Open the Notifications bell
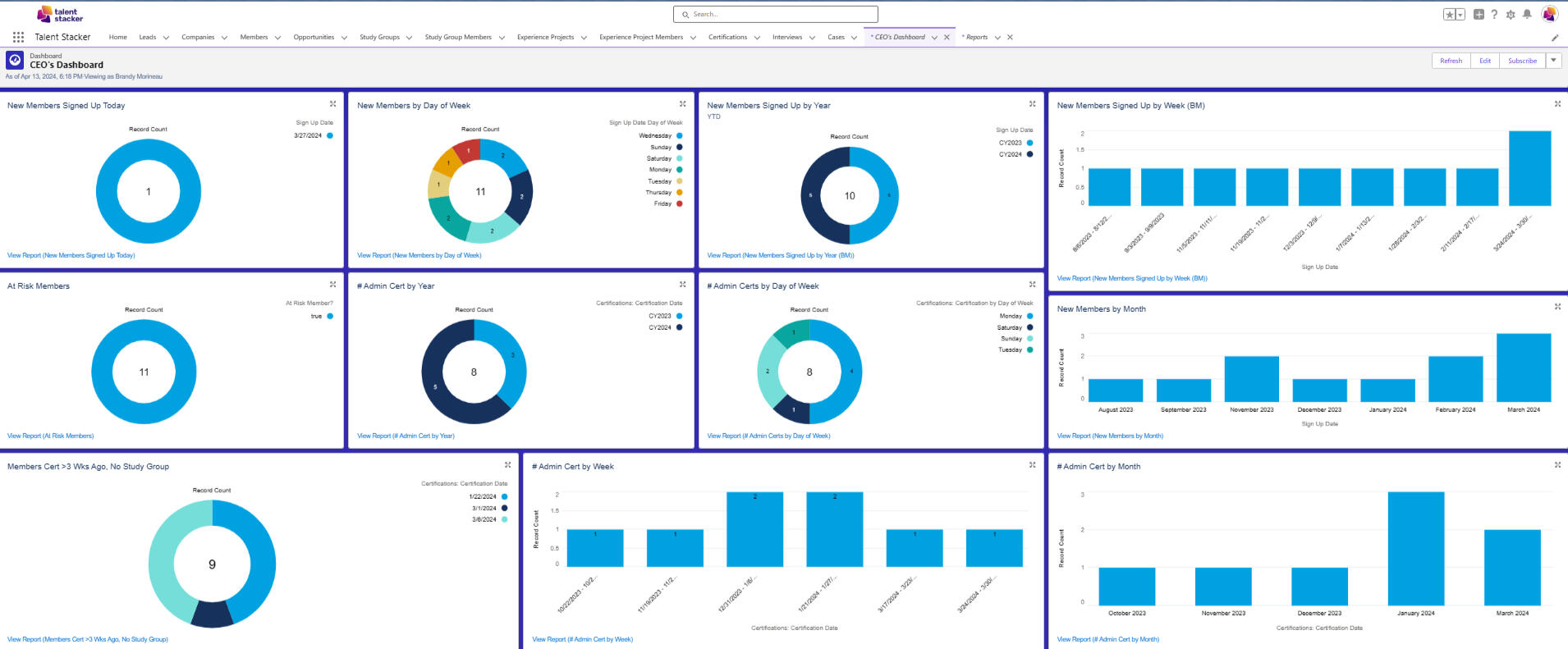Image resolution: width=1568 pixels, height=649 pixels. [x=1527, y=15]
